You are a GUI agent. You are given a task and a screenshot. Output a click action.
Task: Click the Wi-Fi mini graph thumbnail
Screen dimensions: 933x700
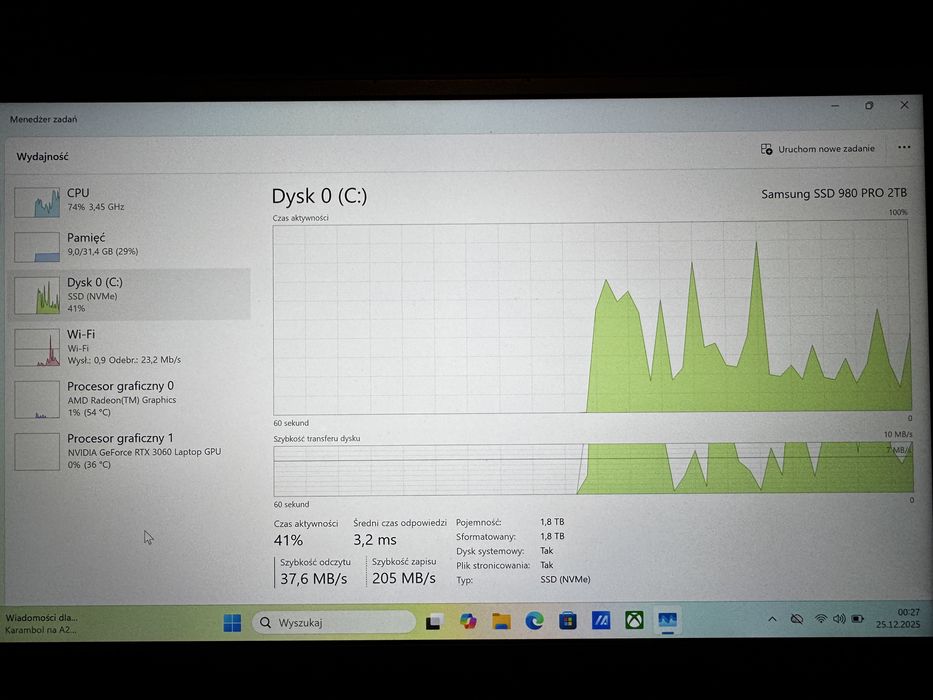pyautogui.click(x=37, y=348)
